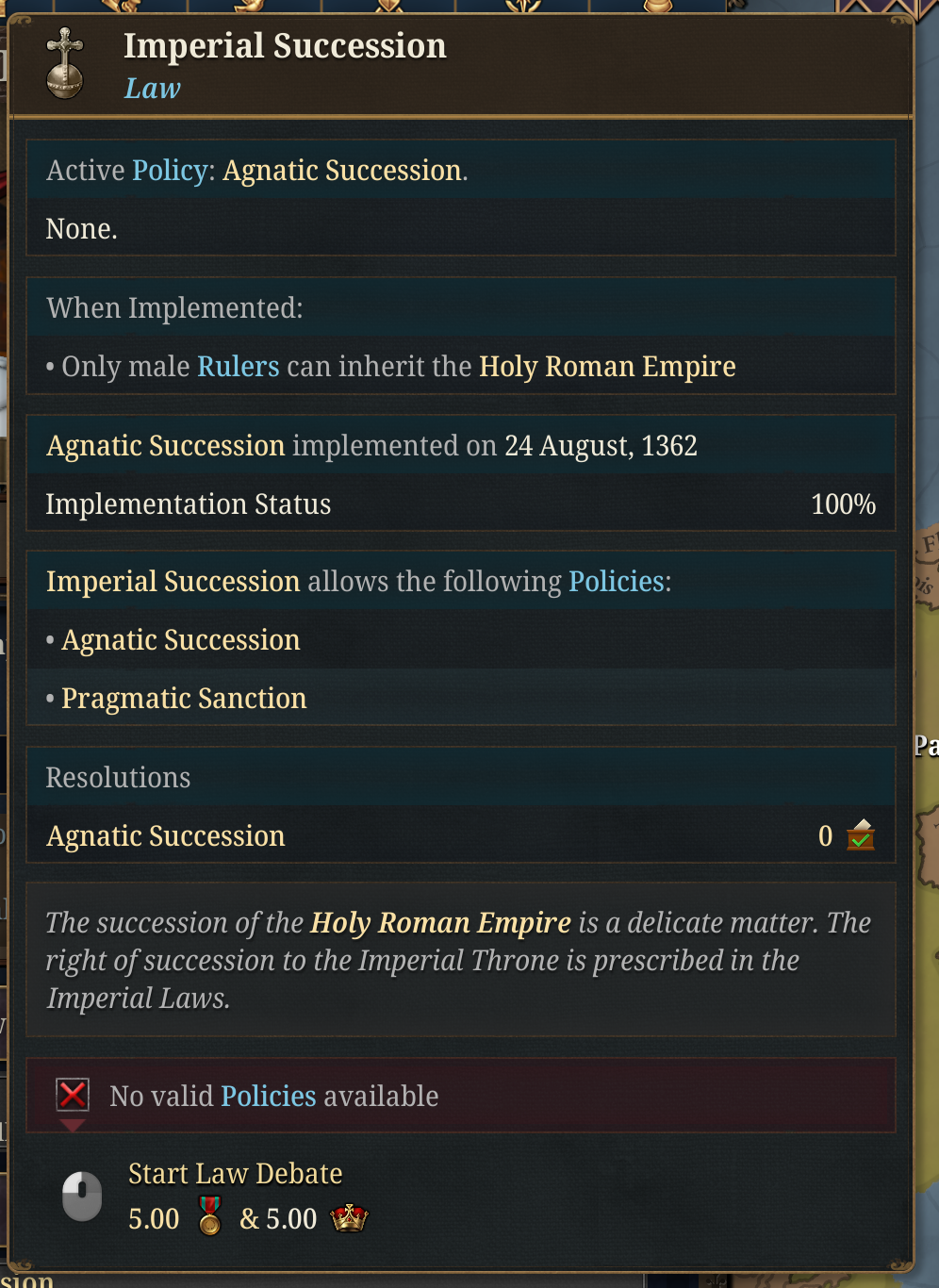939x1288 pixels.
Task: Select the chalice icon in the top bar
Action: point(660,7)
